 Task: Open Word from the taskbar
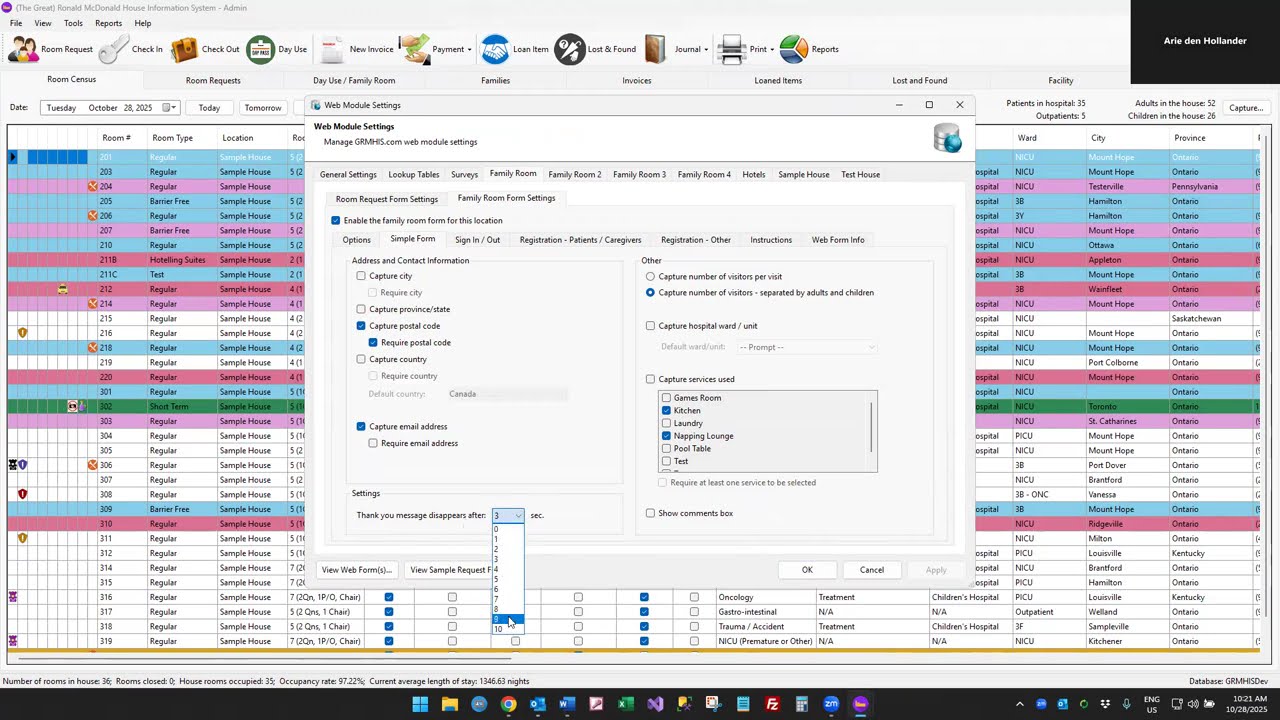click(567, 704)
